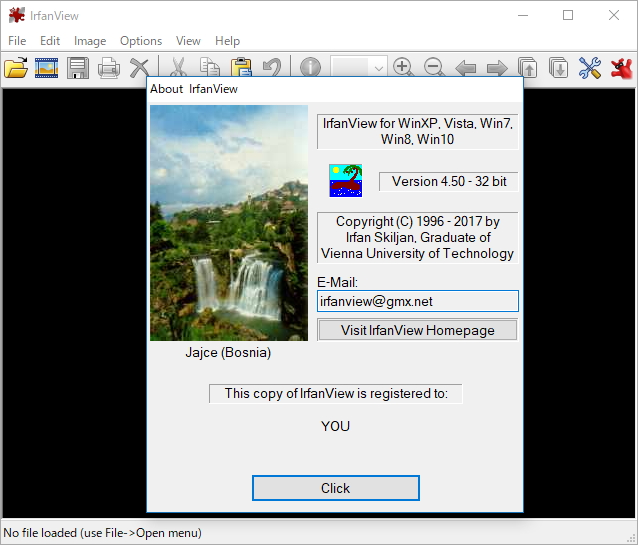638x545 pixels.
Task: Click "This copy of IrfanView is registered to:" text
Action: point(336,394)
